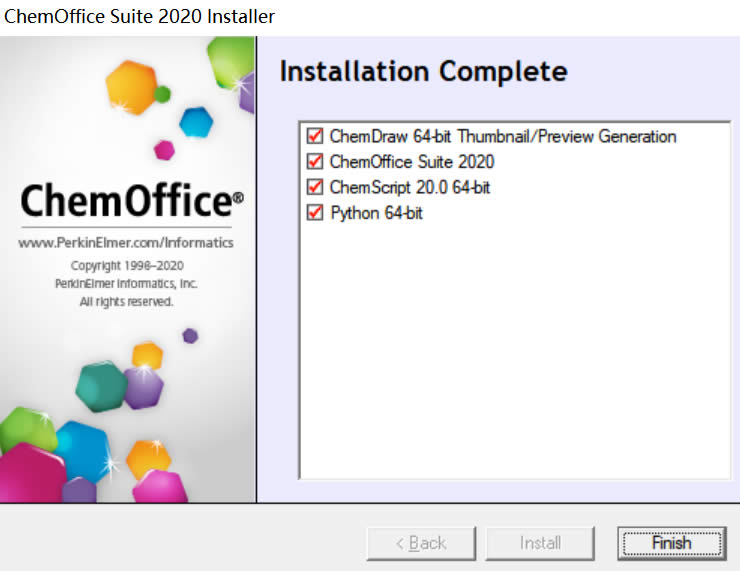Click the Installation Complete heading
This screenshot has width=740, height=571.
point(423,72)
